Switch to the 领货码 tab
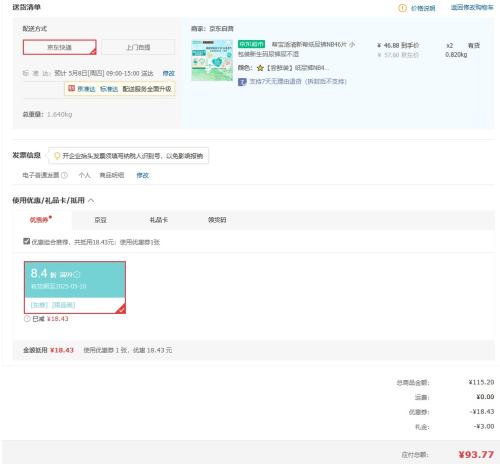500x464 pixels. [x=217, y=220]
